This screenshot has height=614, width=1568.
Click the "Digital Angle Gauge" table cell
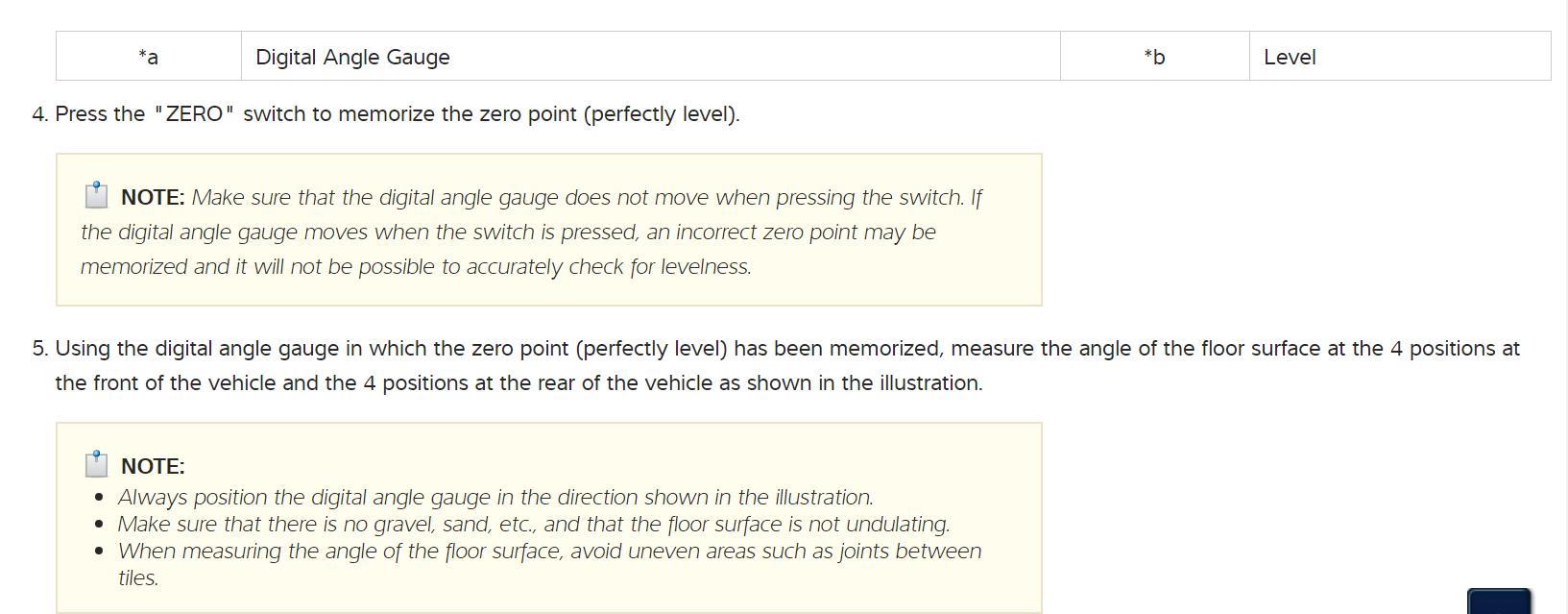tap(352, 57)
